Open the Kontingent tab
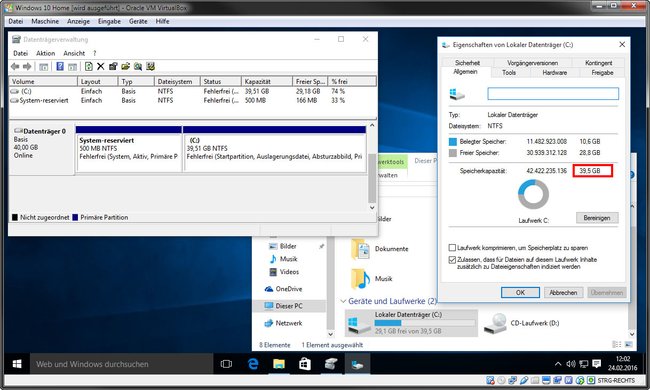 598,63
